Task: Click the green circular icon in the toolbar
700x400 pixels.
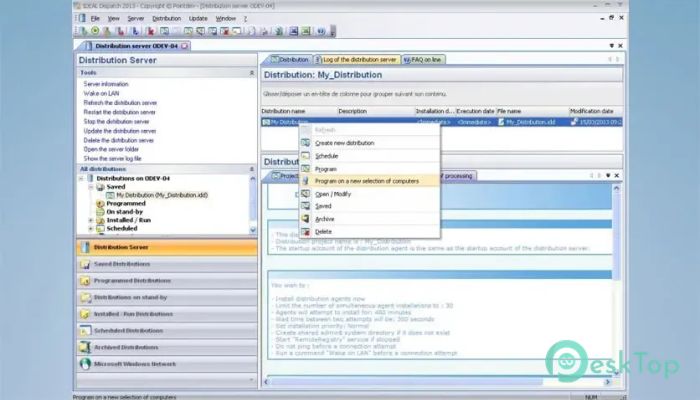Action: click(95, 31)
